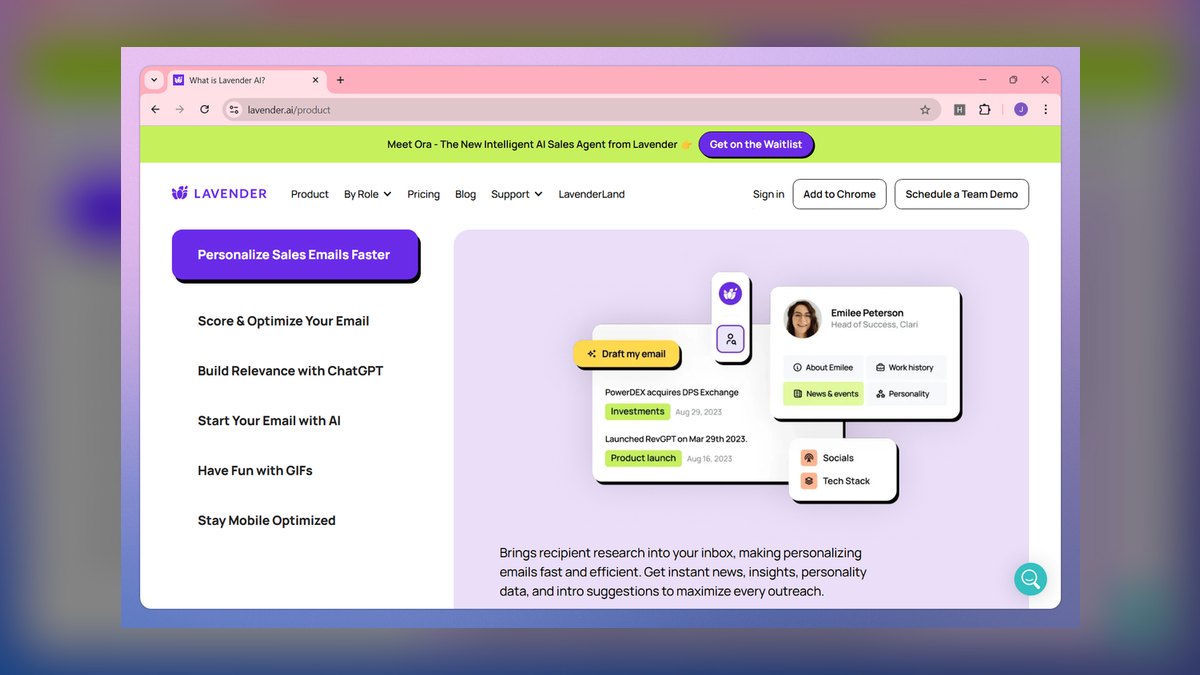Screen dimensions: 1200x675
Task: Select Start Your Email with AI
Action: (269, 421)
